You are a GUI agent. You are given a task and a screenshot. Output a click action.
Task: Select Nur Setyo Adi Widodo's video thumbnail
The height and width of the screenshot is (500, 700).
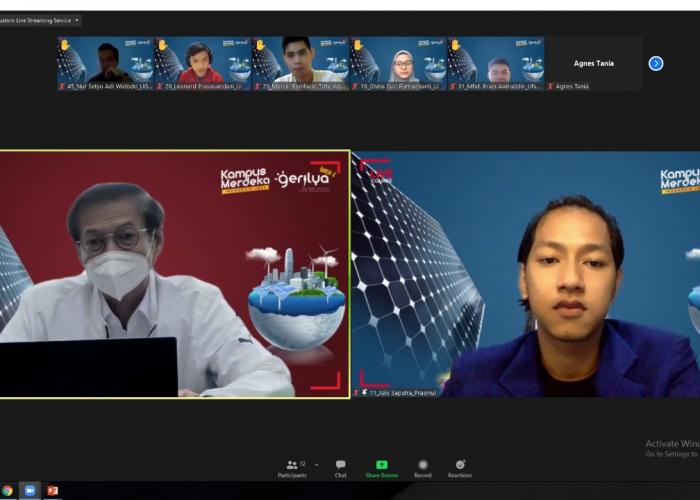(x=105, y=62)
